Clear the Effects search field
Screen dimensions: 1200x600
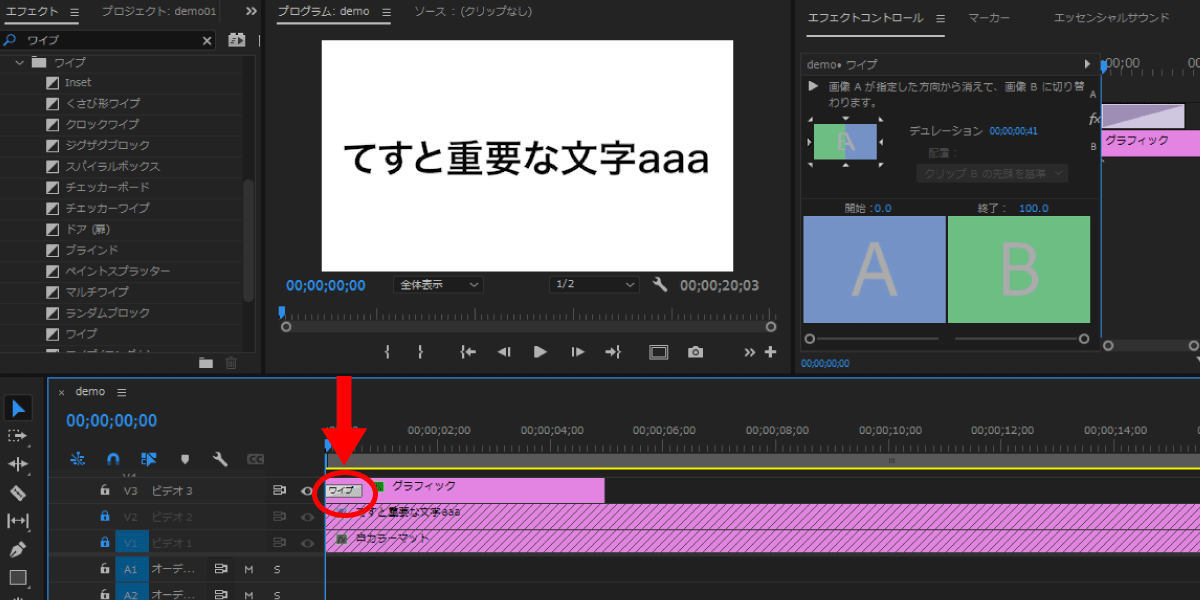(208, 40)
